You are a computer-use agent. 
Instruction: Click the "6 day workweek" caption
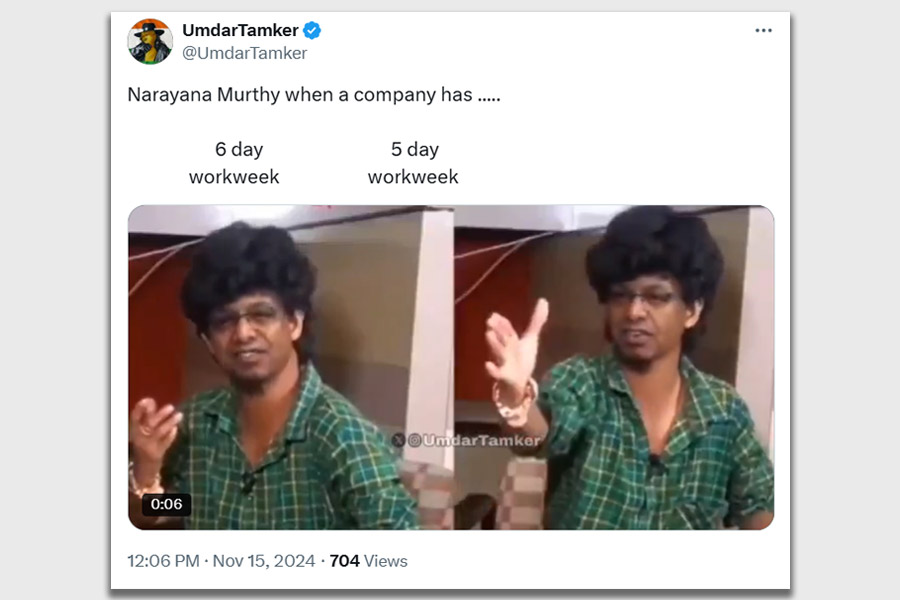(x=234, y=163)
